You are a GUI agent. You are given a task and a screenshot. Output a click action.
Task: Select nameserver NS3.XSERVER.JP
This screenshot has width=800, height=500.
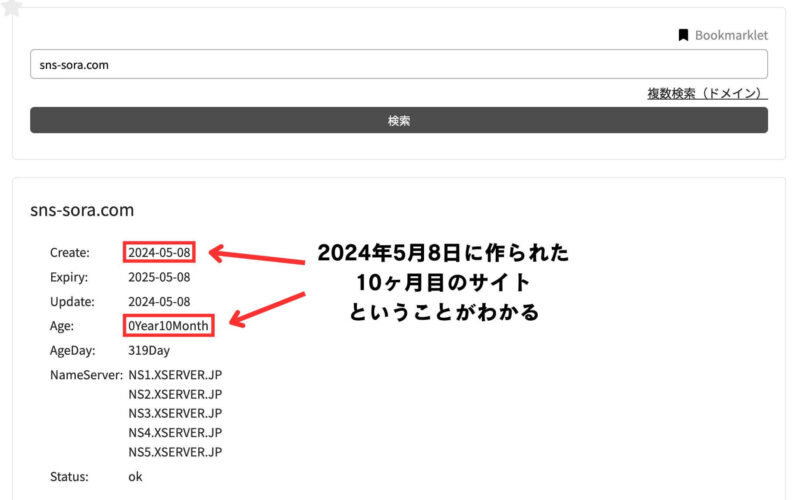175,413
